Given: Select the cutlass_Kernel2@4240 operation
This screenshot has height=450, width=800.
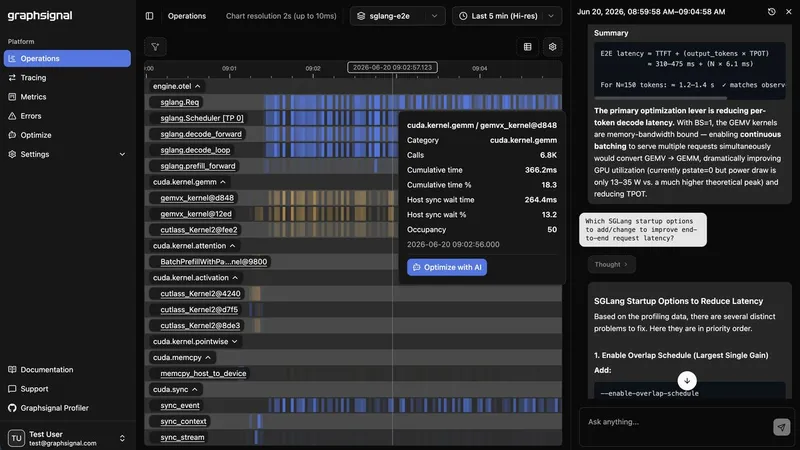Looking at the screenshot, I should (x=201, y=293).
